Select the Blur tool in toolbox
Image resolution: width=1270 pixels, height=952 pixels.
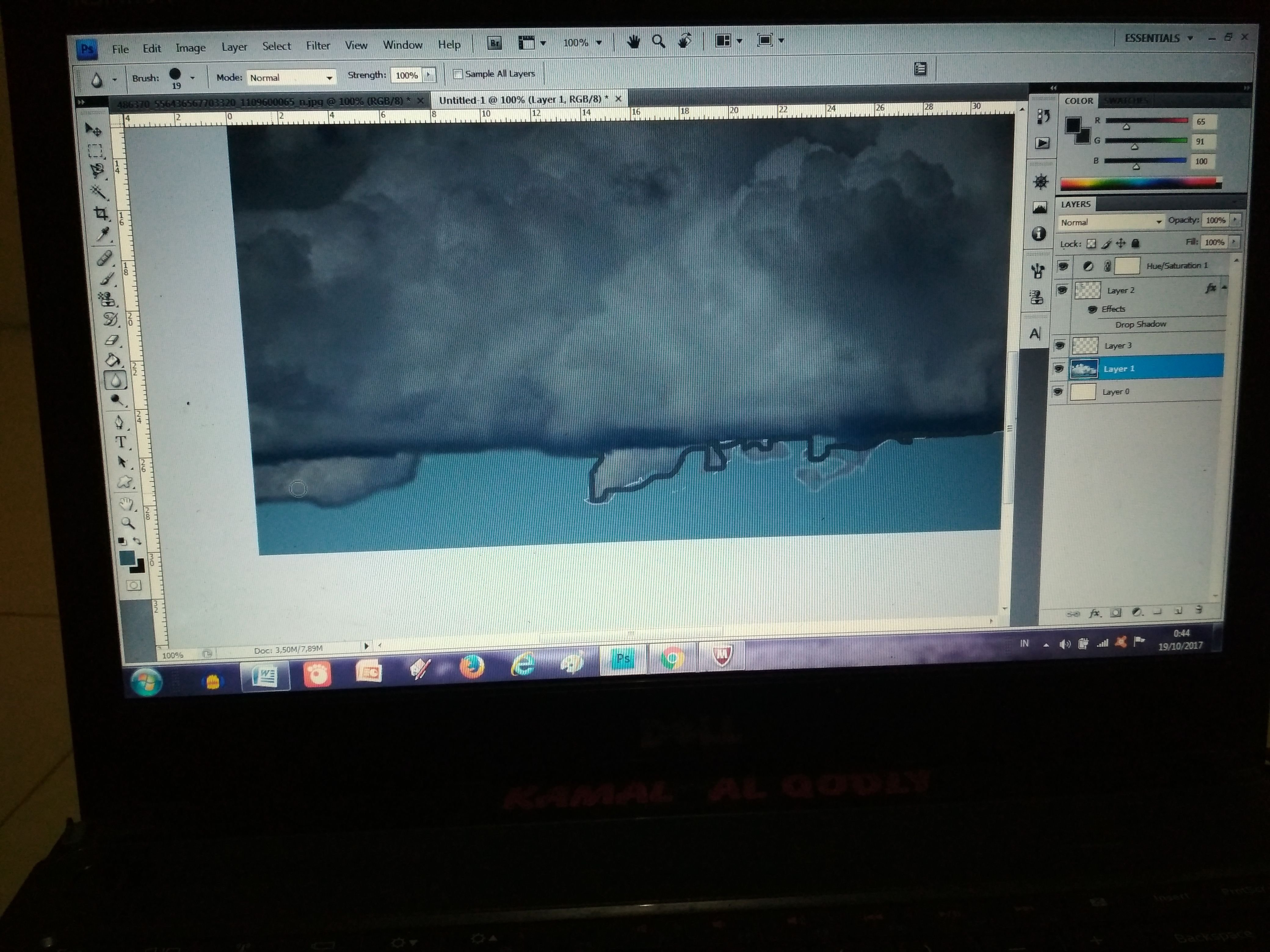116,380
